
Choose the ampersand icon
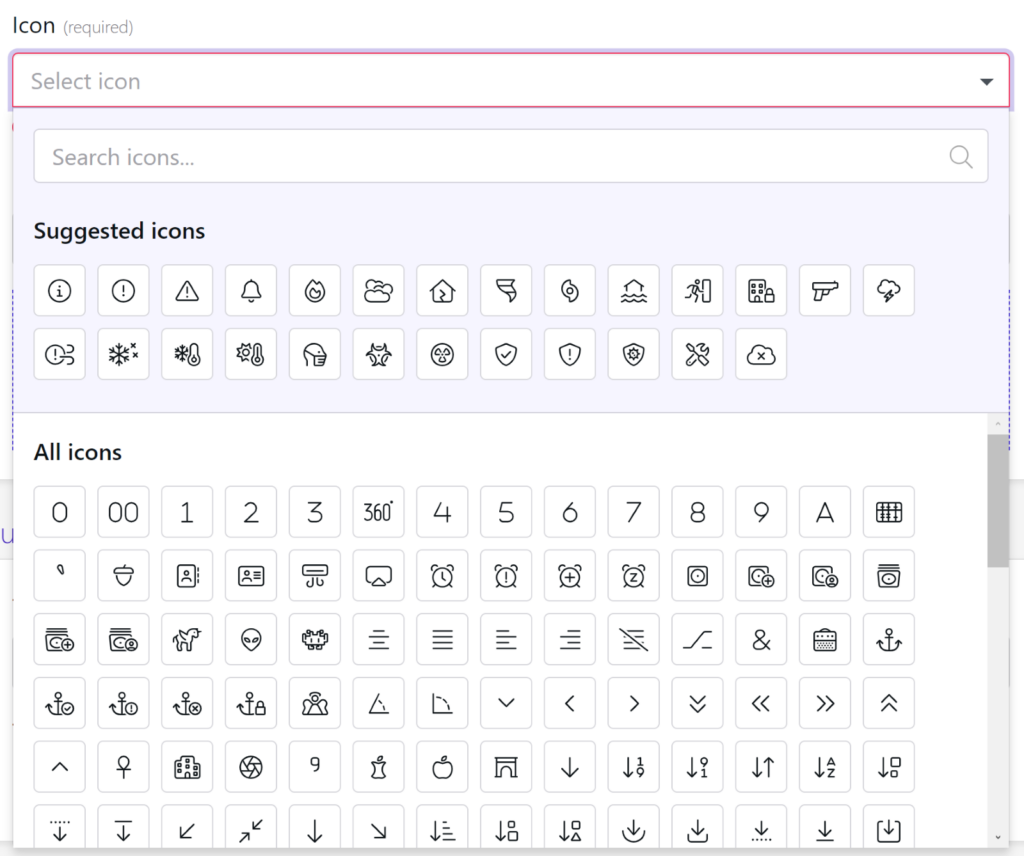[x=761, y=640]
